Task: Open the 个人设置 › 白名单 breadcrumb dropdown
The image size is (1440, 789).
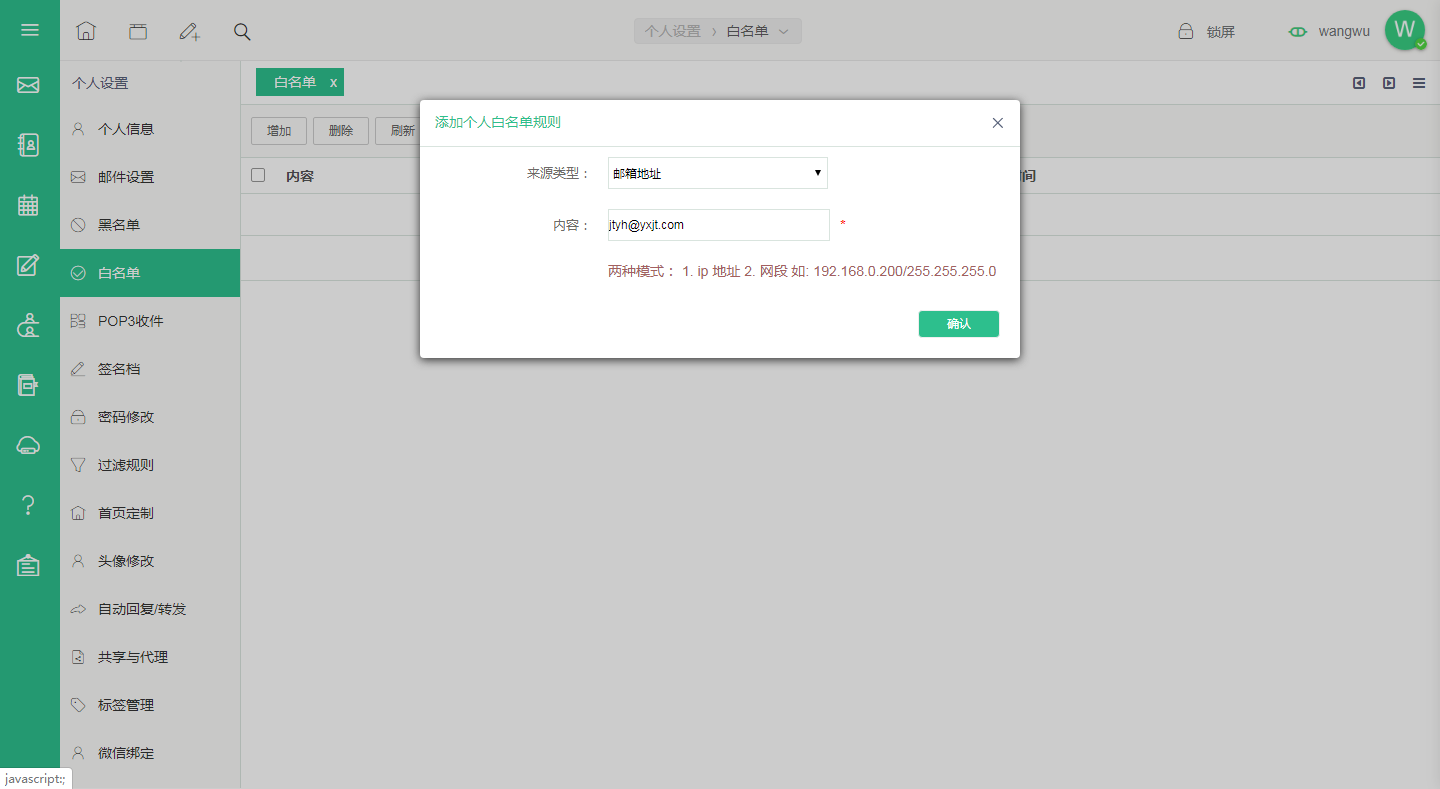Action: point(718,31)
